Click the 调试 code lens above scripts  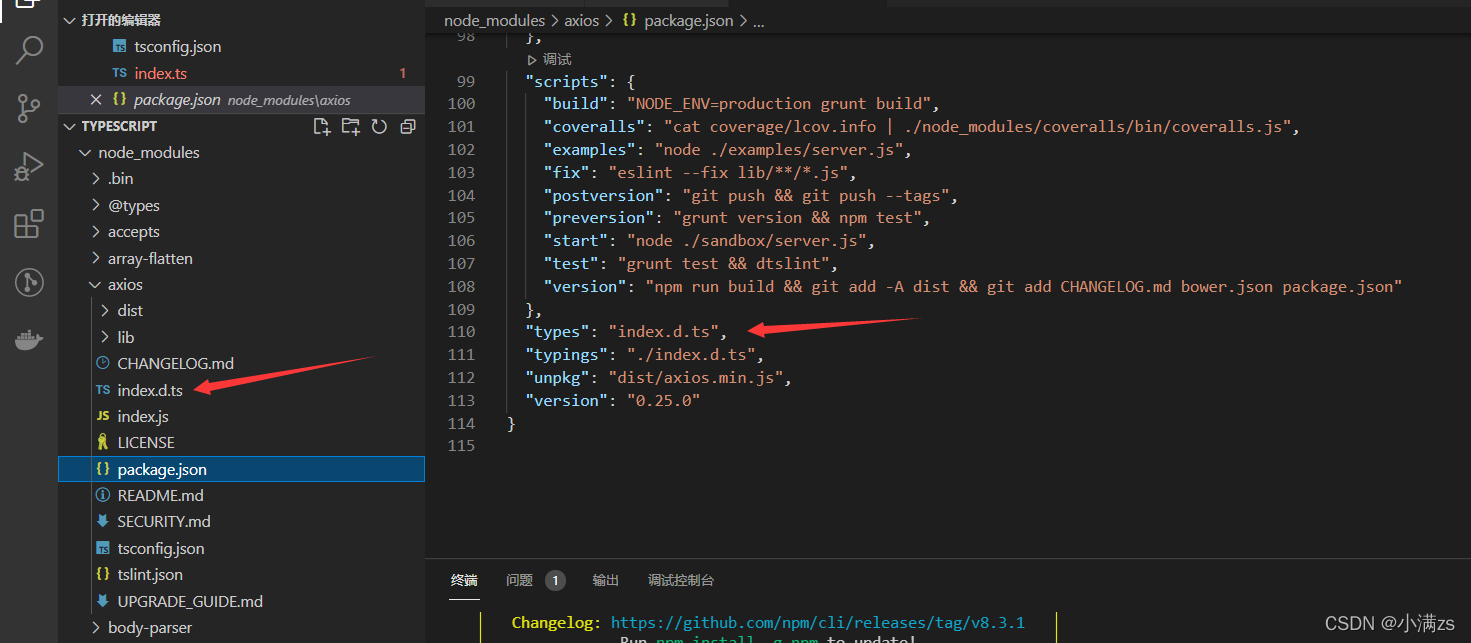[x=549, y=60]
